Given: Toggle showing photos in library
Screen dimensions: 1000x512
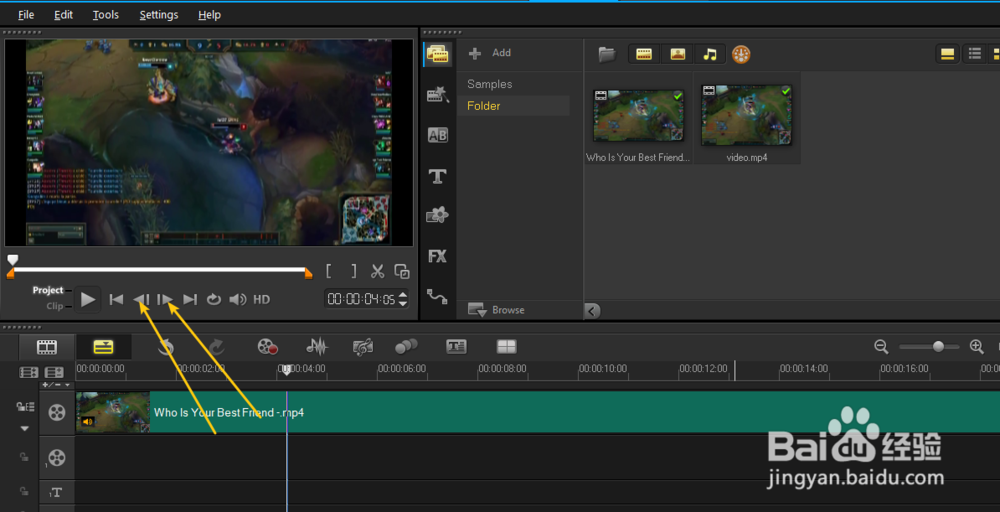Looking at the screenshot, I should coord(677,55).
